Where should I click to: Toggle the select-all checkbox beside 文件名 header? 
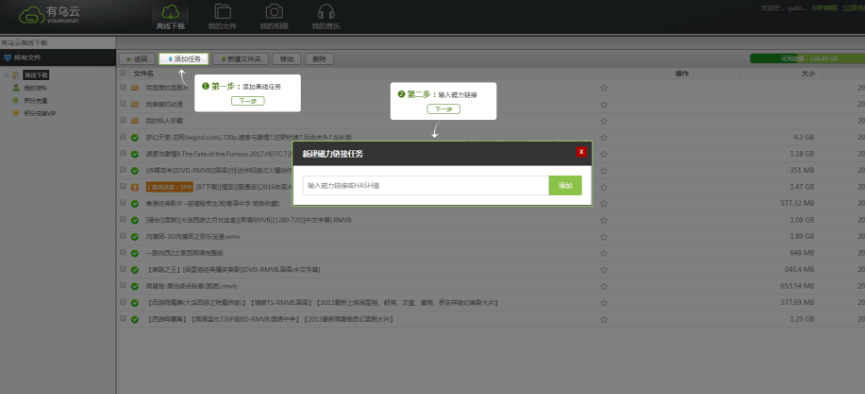(x=122, y=72)
